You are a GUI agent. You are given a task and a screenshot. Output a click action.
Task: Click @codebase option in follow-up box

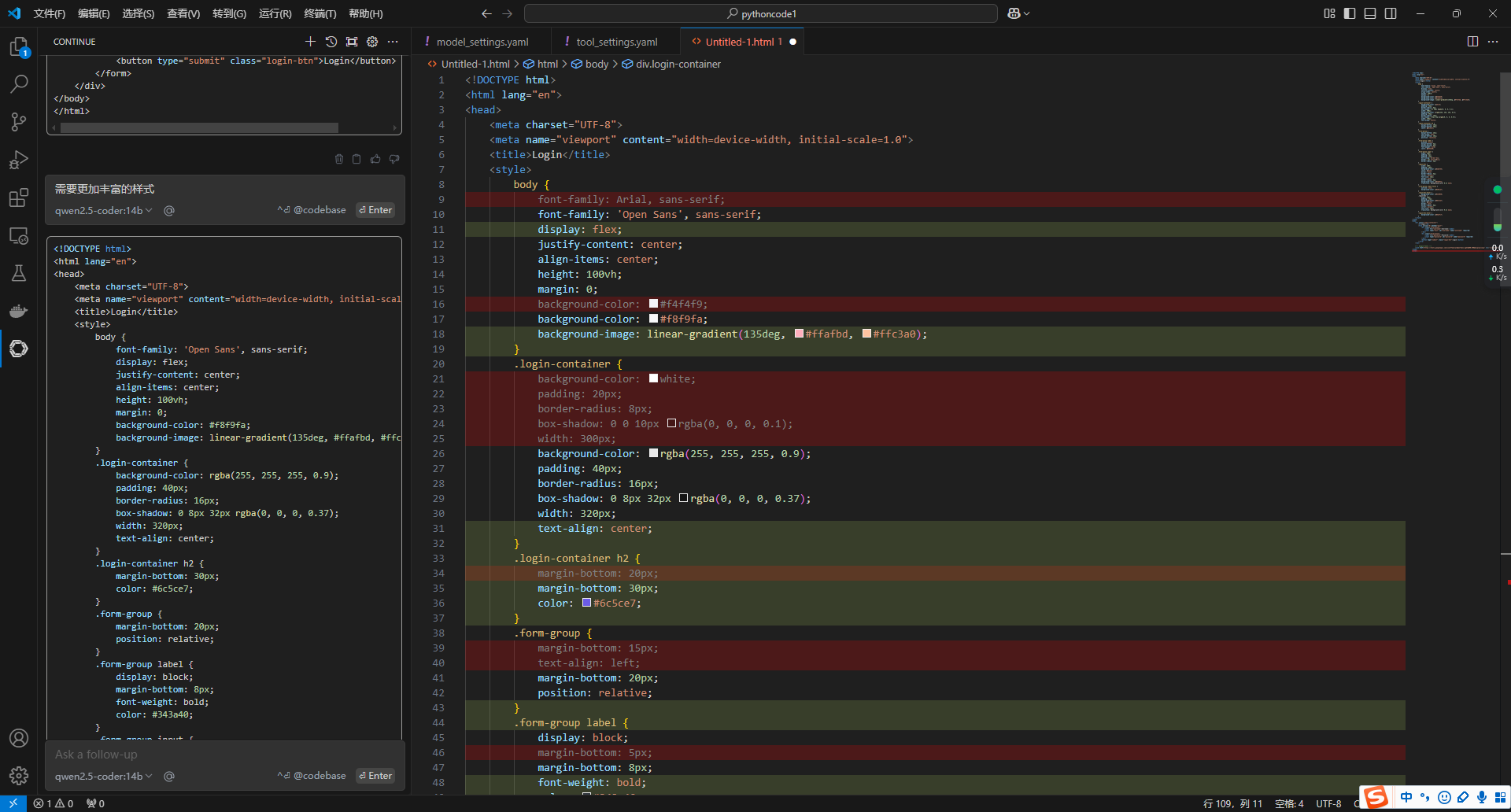(x=312, y=776)
